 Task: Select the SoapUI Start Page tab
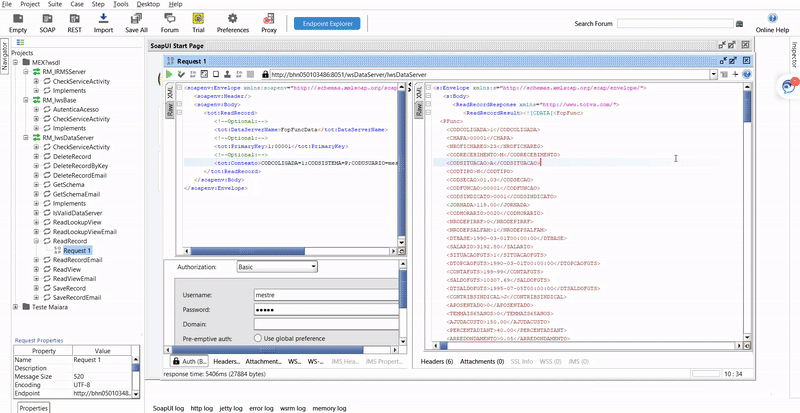177,46
